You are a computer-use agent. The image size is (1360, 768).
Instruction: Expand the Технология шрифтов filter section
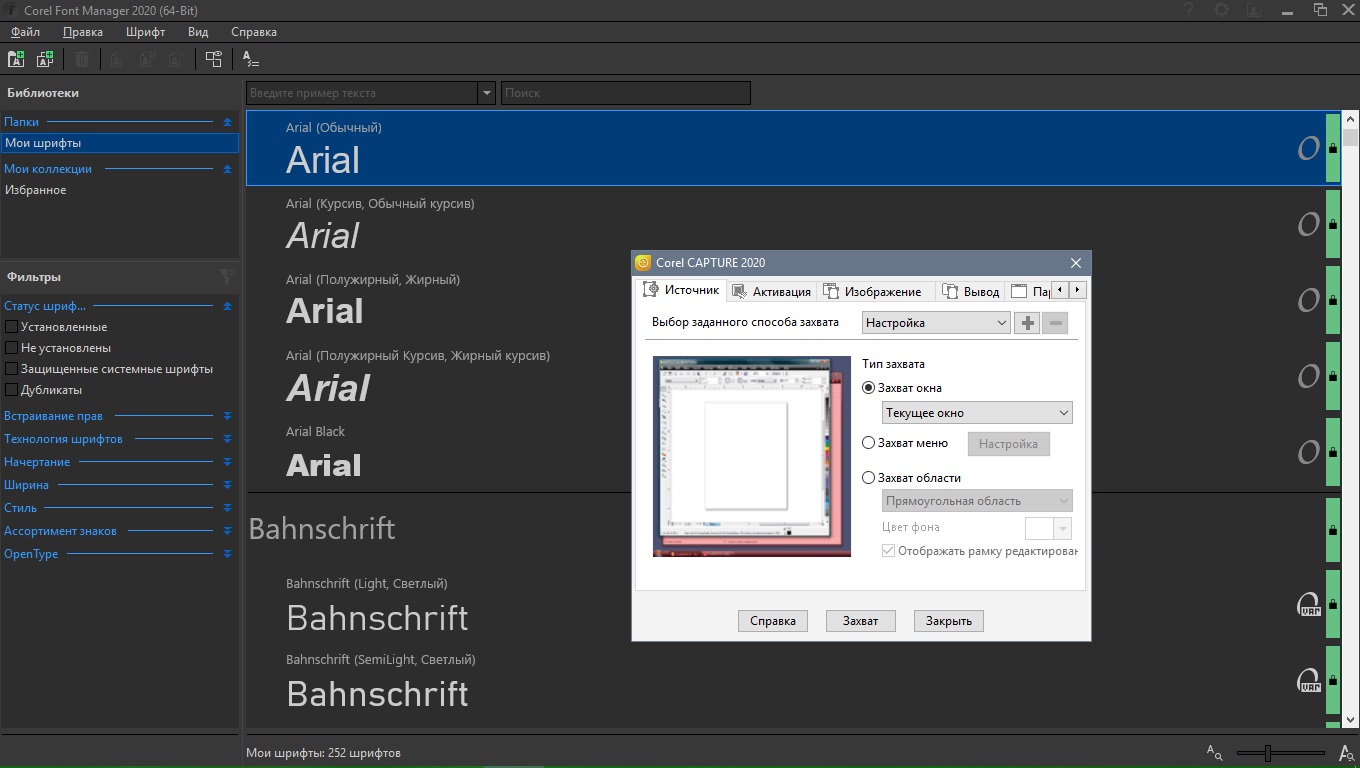pos(227,439)
